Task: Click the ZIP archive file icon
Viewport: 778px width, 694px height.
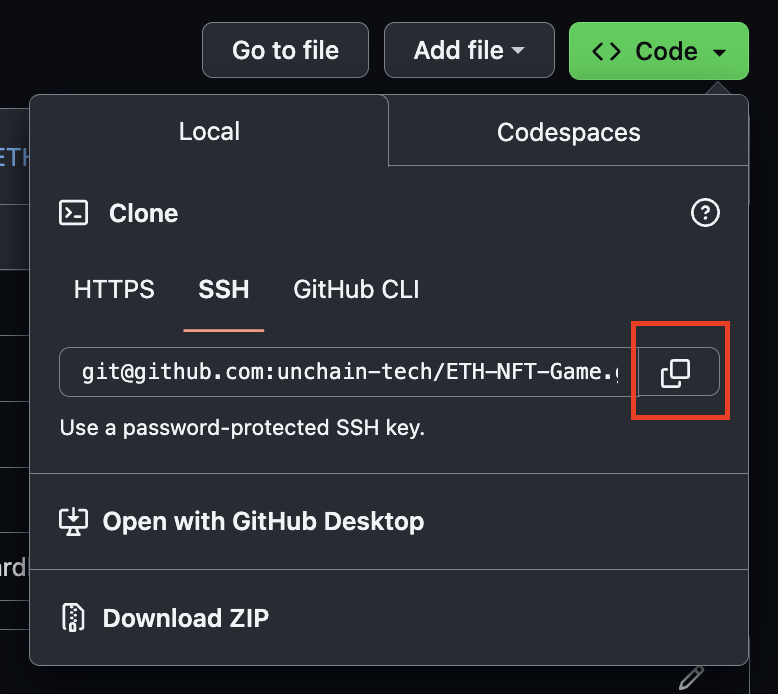Action: 73,618
